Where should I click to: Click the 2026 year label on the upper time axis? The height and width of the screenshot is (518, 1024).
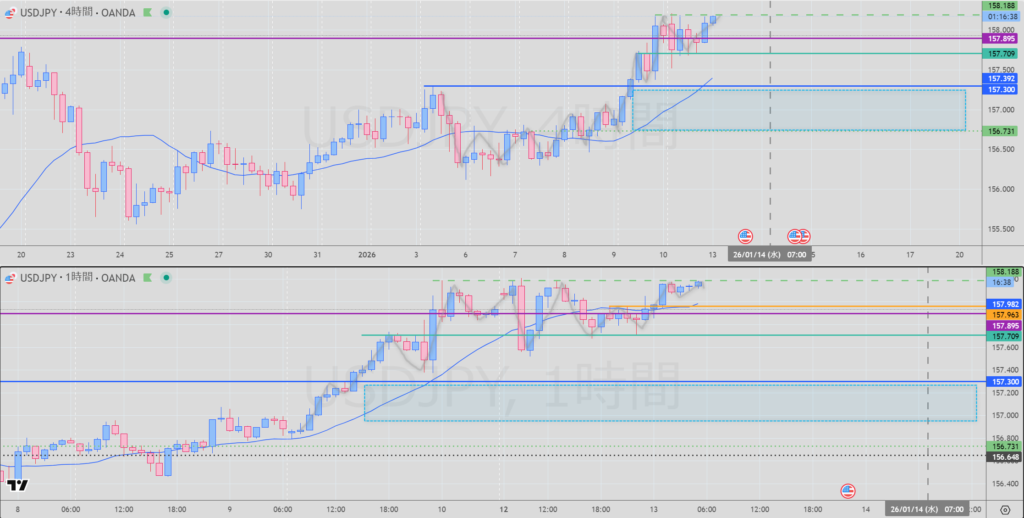pos(367,254)
